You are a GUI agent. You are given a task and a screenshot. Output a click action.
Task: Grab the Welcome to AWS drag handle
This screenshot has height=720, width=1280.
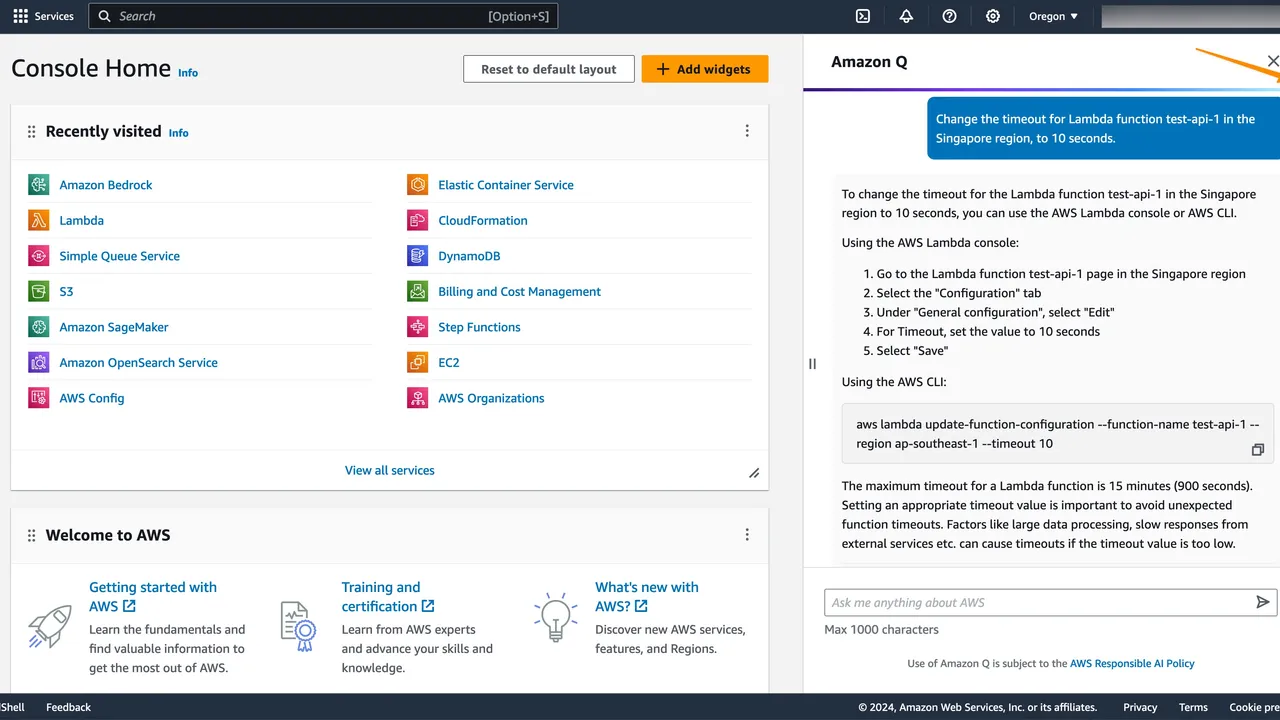31,536
